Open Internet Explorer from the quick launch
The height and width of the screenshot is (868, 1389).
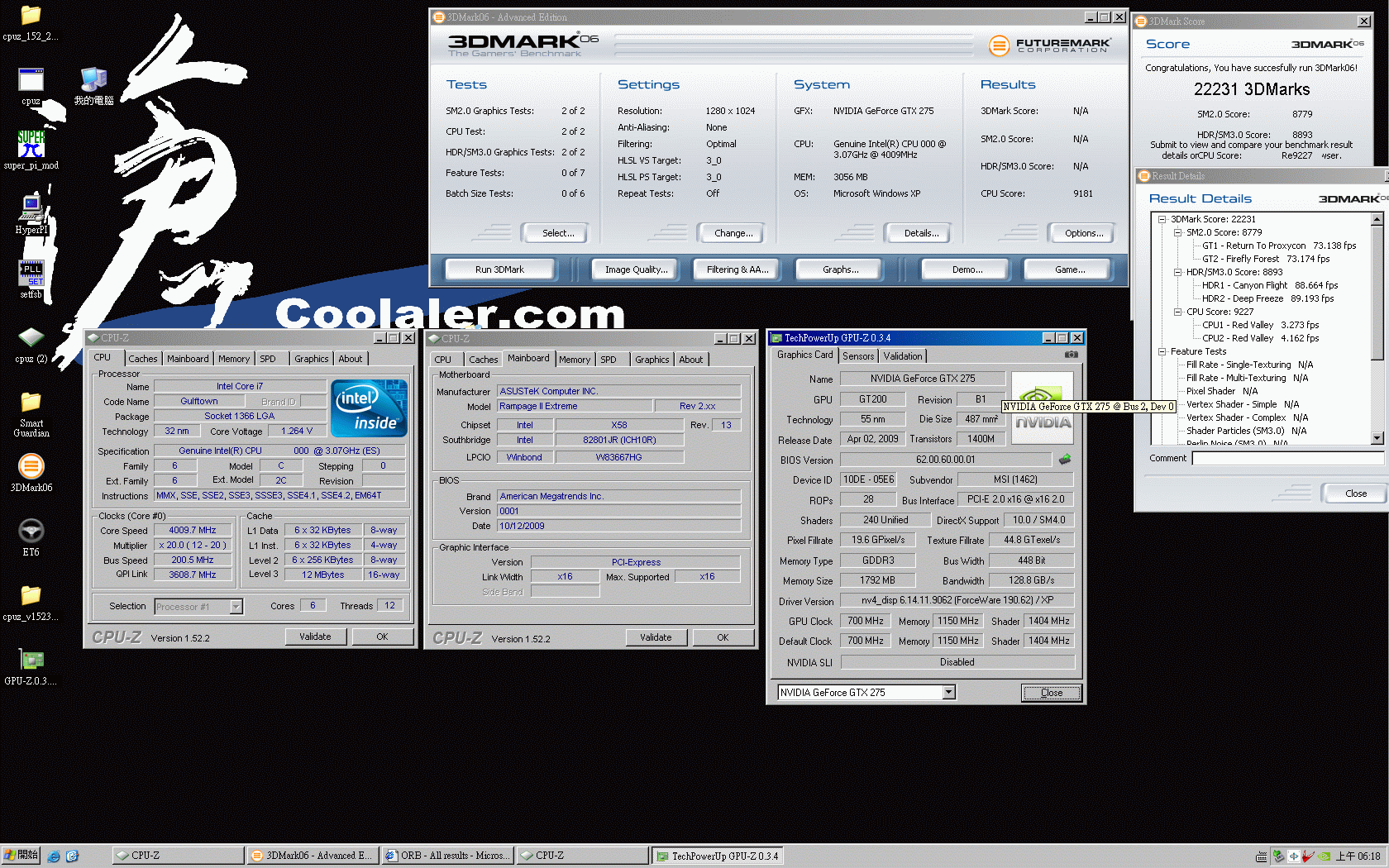tap(54, 856)
